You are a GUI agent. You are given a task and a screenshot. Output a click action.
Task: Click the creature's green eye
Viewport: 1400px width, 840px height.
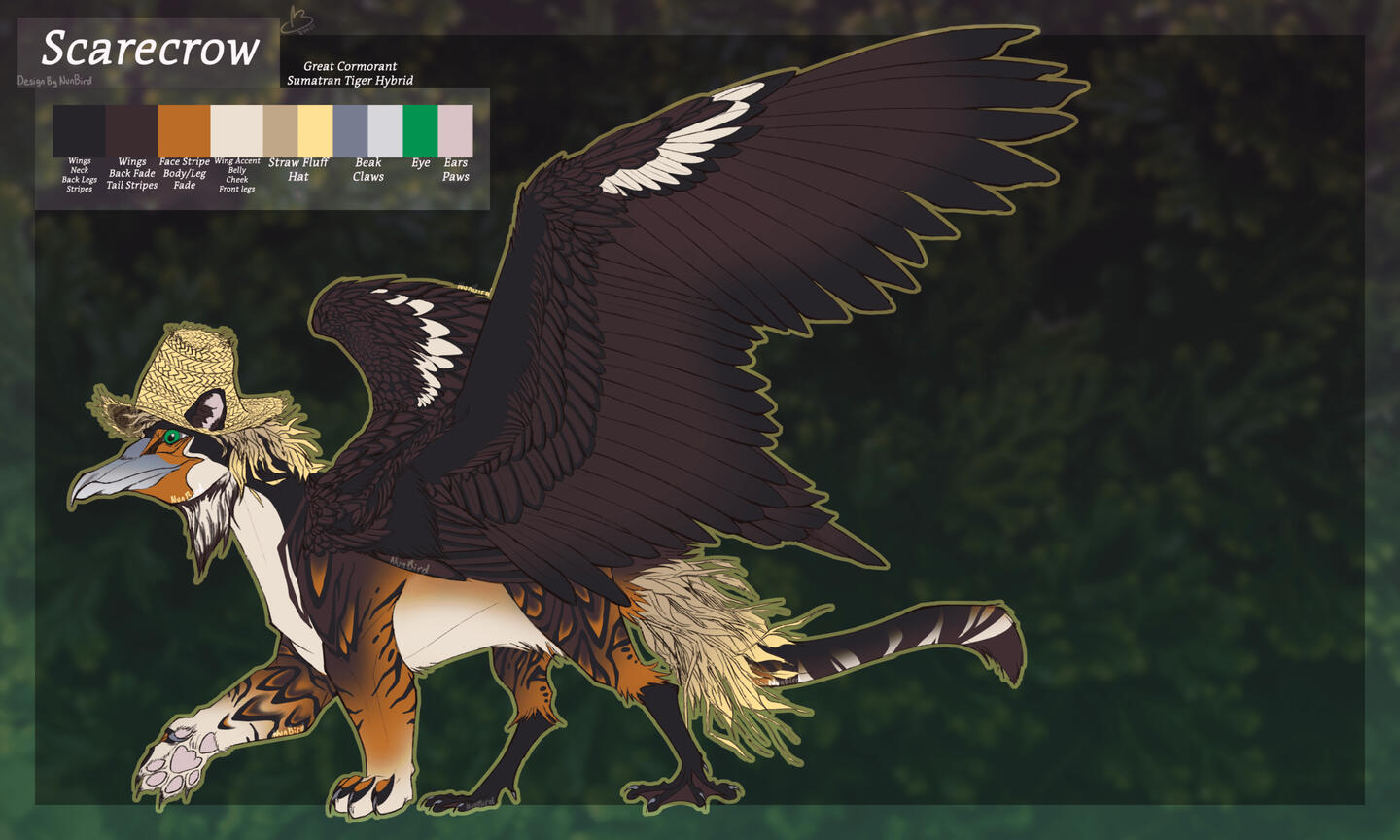click(x=173, y=437)
